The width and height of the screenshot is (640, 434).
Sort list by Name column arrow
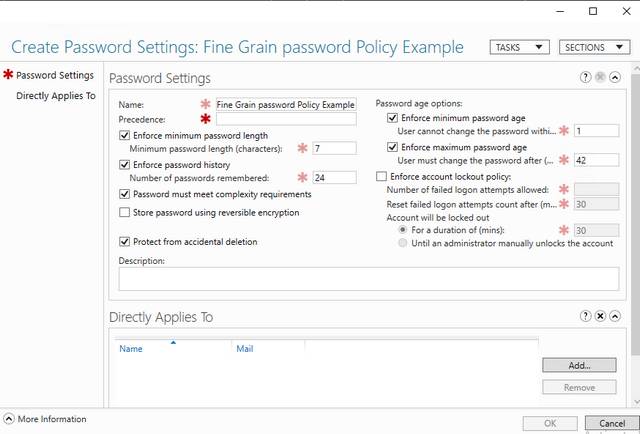pyautogui.click(x=173, y=343)
